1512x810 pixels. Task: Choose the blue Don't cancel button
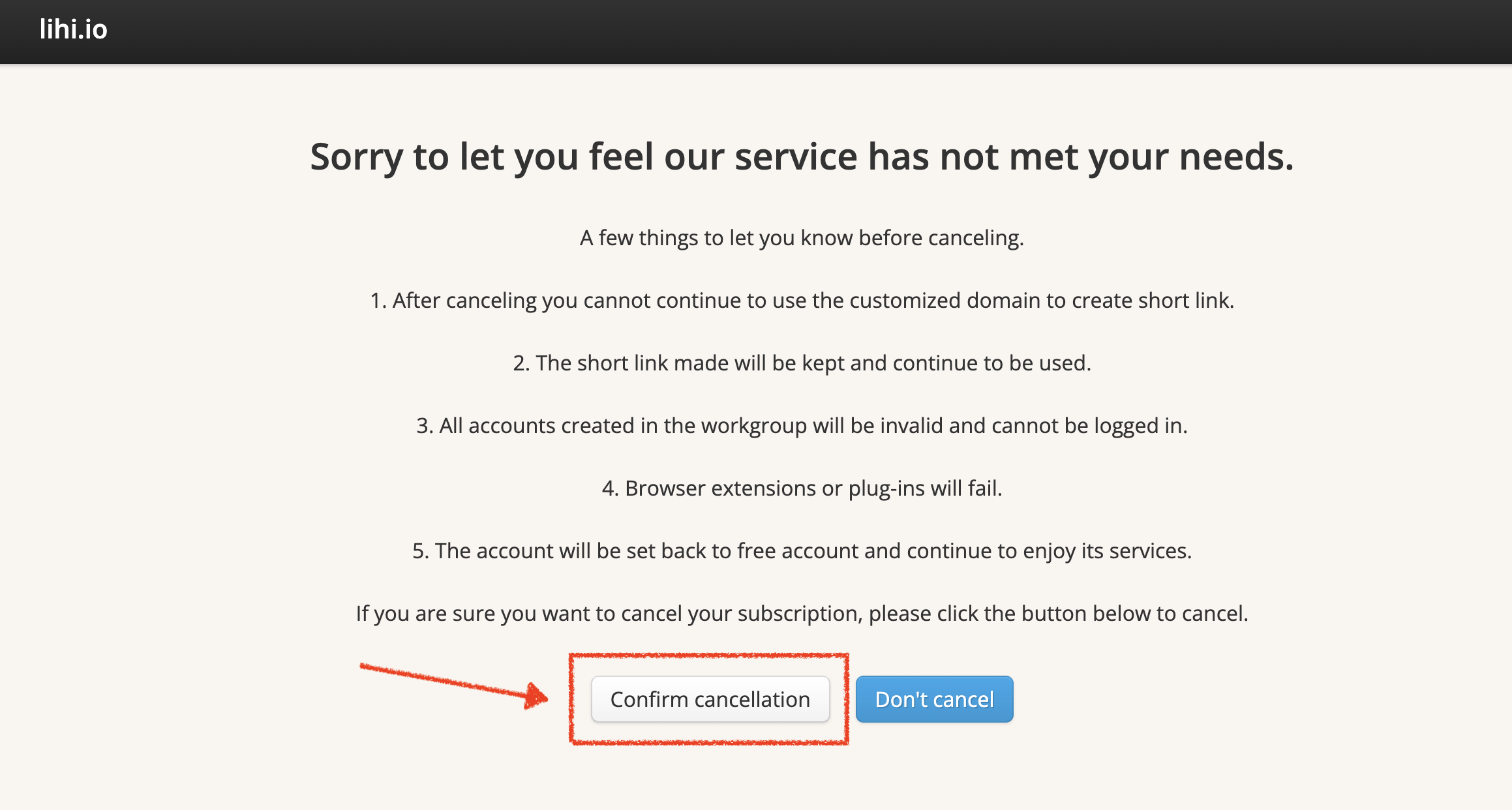click(934, 699)
